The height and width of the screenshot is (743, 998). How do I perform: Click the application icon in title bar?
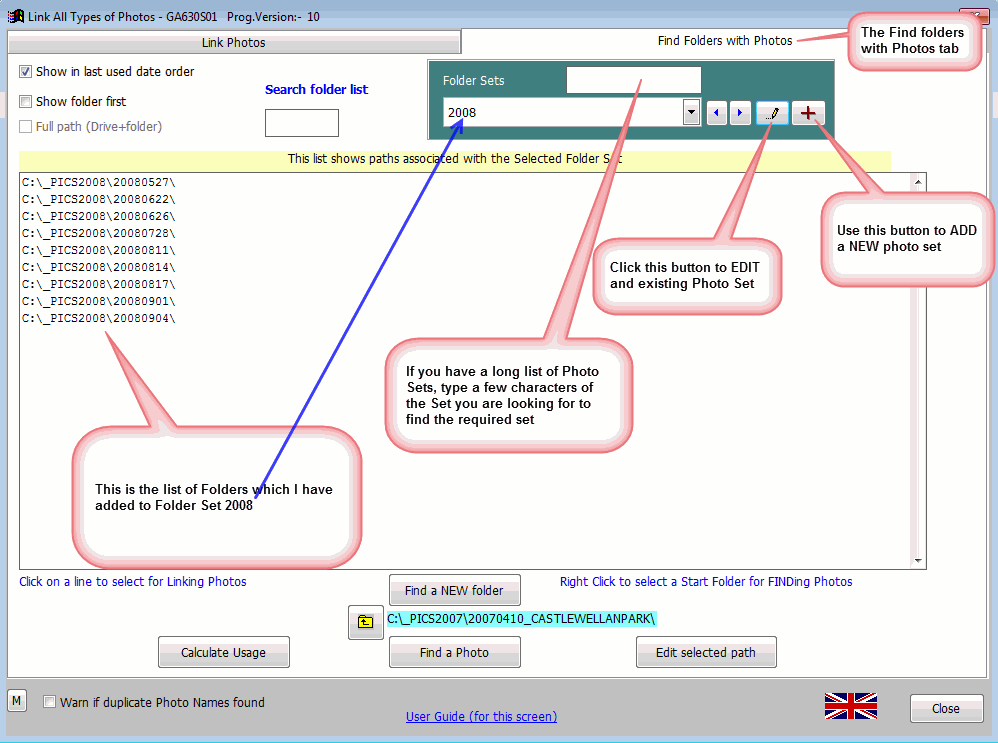tap(15, 16)
